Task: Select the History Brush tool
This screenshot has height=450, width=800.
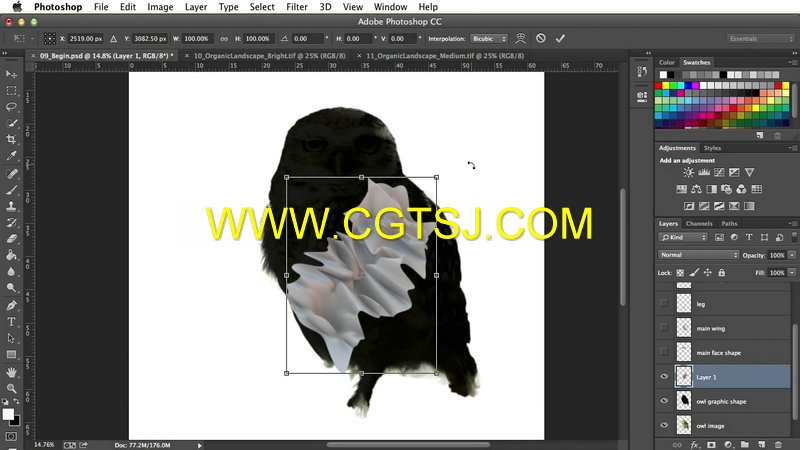Action: click(11, 222)
